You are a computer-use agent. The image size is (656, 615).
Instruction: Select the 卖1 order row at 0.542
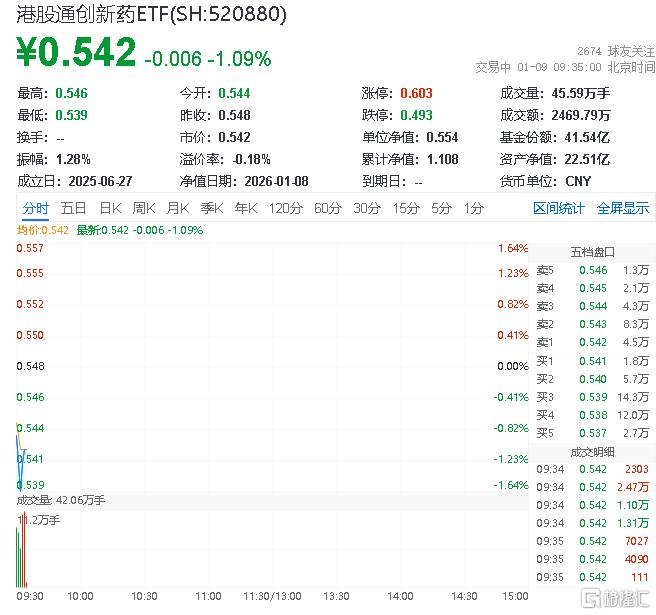click(592, 342)
